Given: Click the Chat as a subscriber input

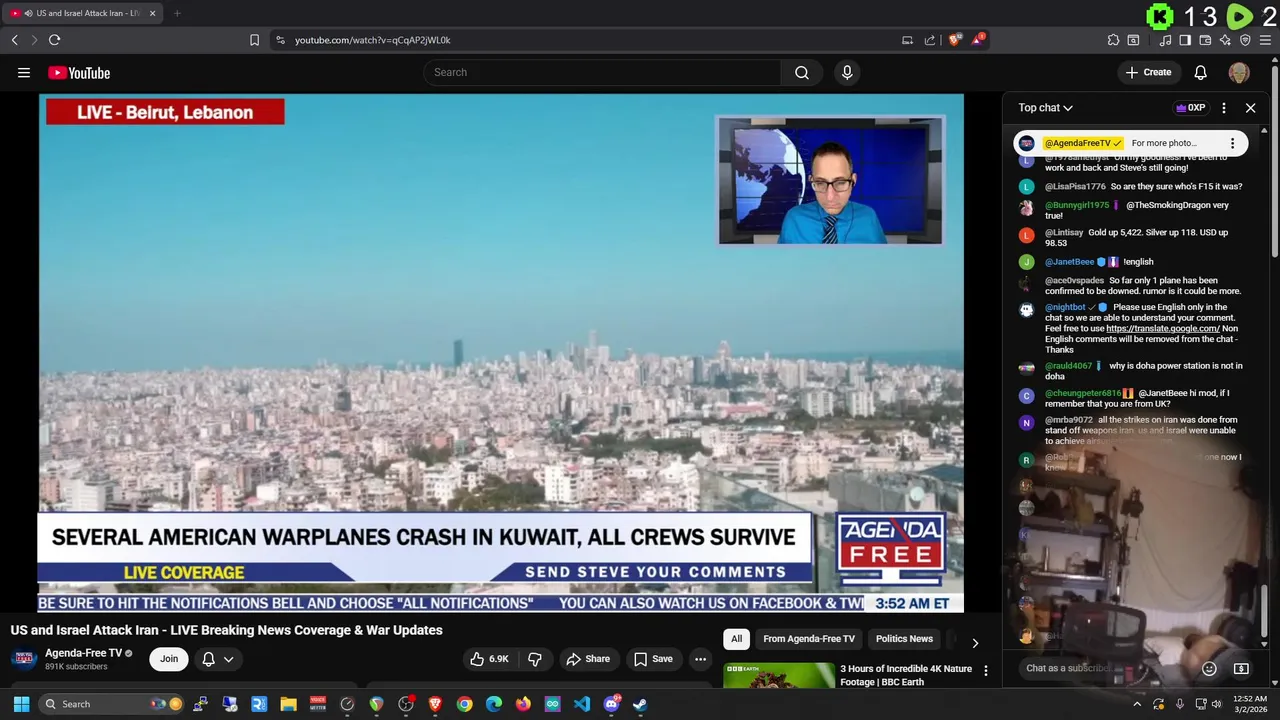Looking at the screenshot, I should point(1108,668).
